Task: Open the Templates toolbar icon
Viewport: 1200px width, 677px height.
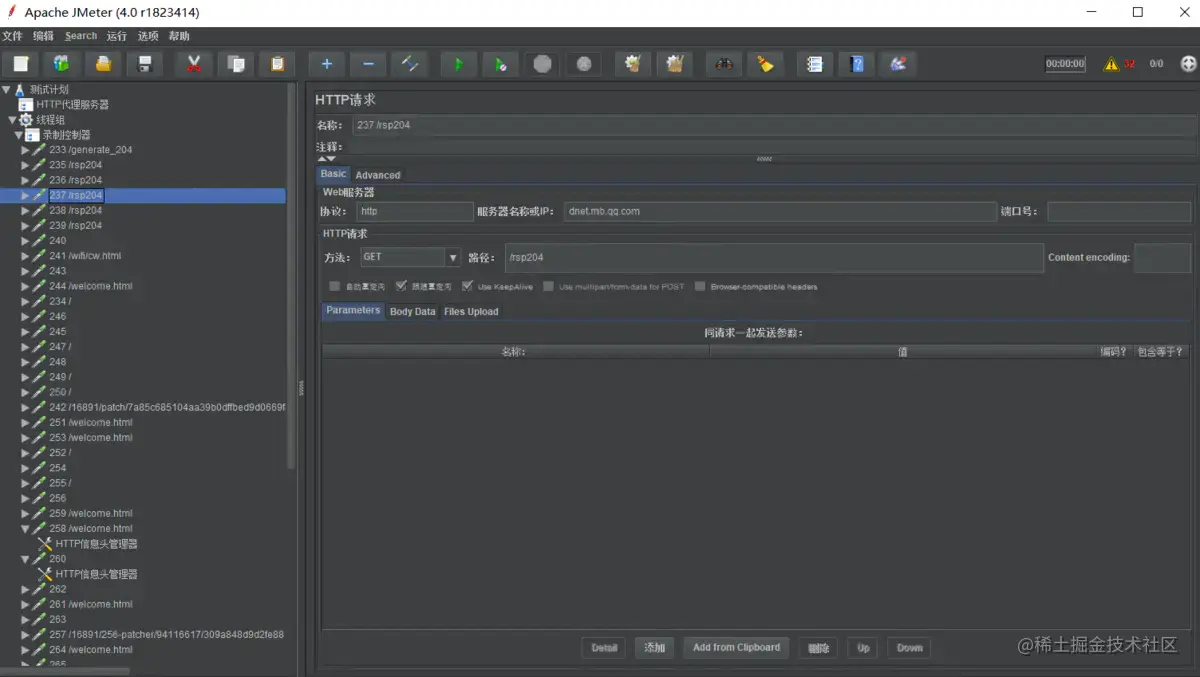Action: [62, 64]
